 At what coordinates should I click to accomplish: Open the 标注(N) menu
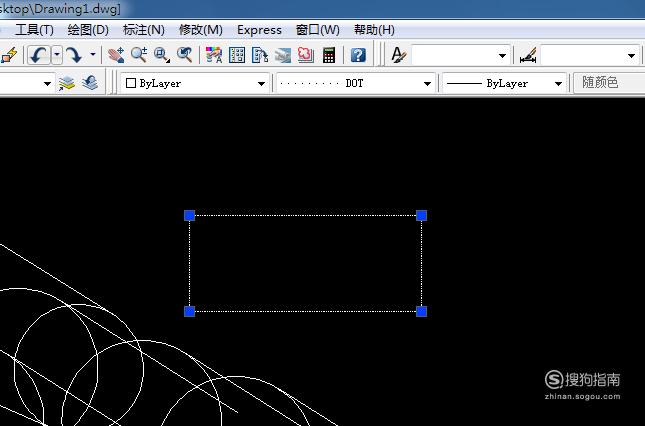click(x=144, y=30)
